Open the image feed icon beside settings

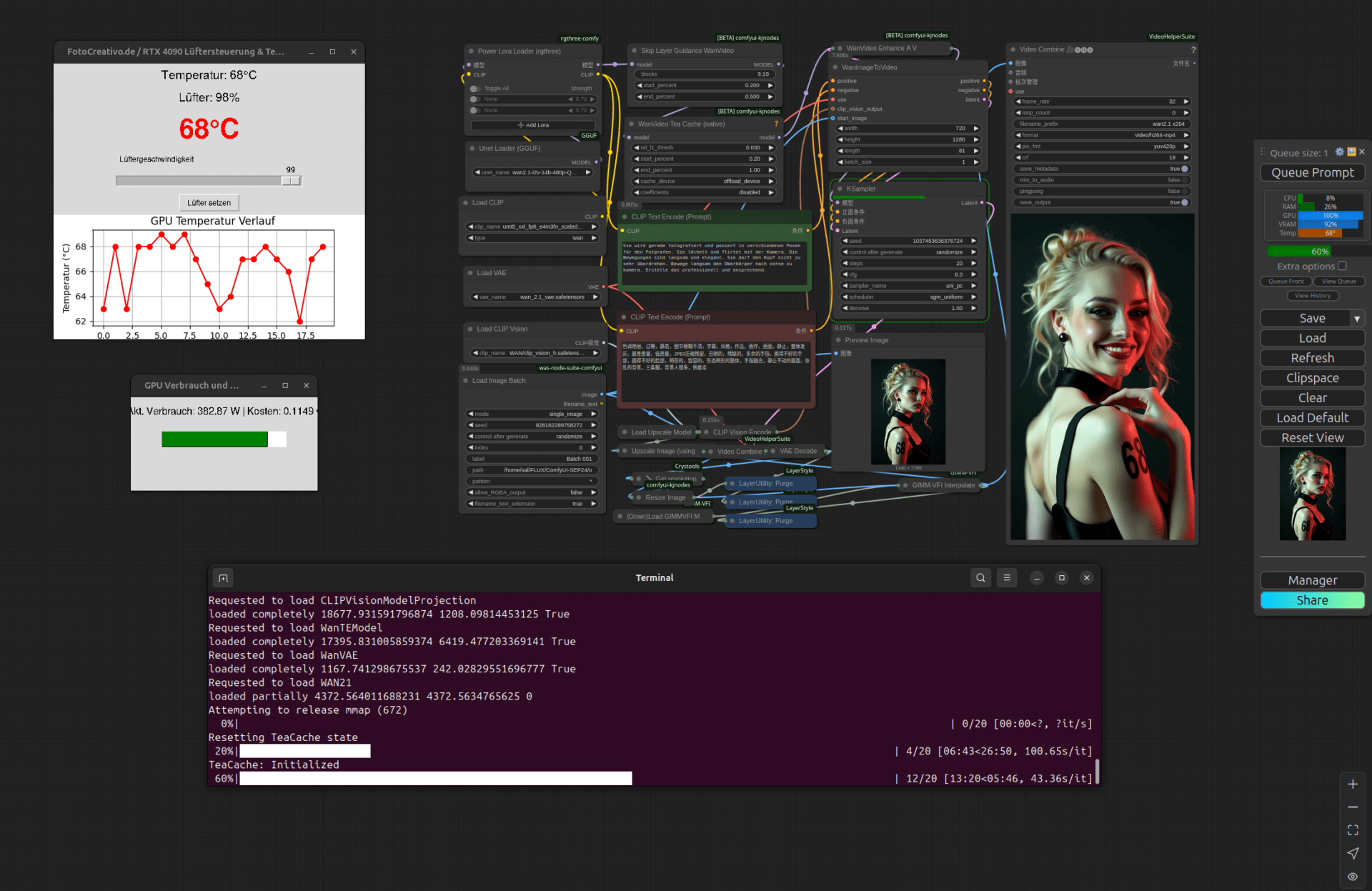click(x=1351, y=152)
